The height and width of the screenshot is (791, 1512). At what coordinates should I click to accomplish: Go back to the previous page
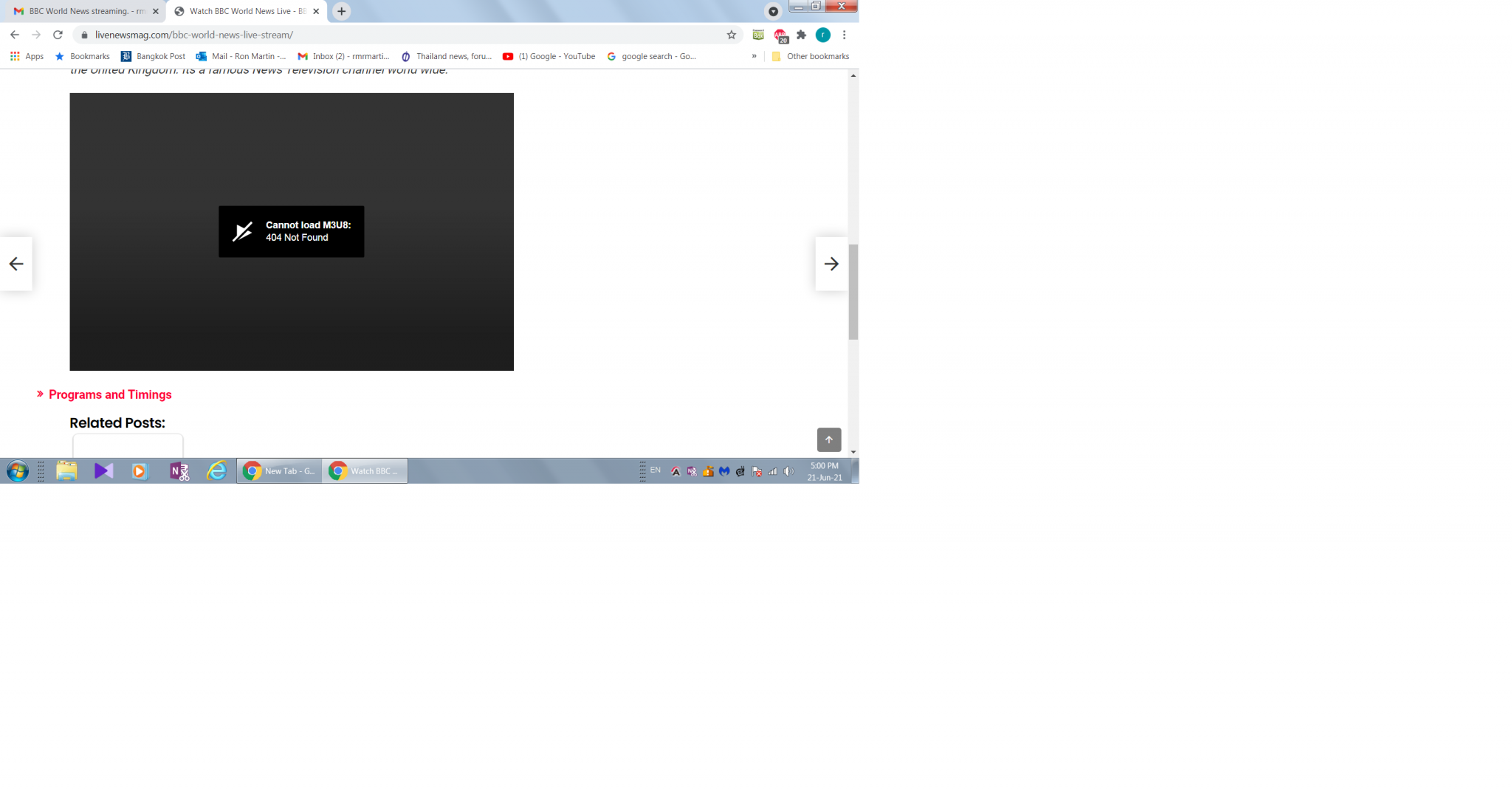15,35
